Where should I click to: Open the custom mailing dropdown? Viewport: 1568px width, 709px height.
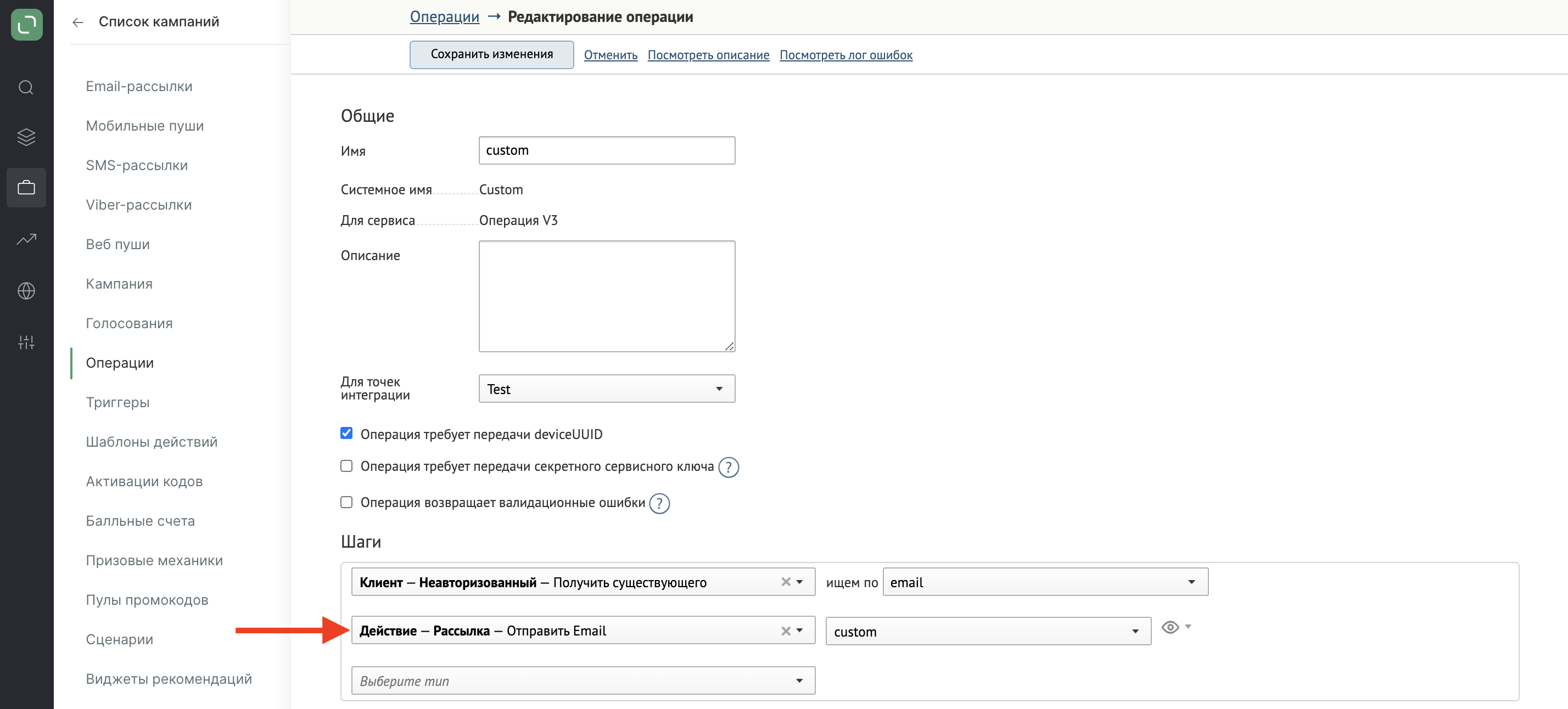988,632
